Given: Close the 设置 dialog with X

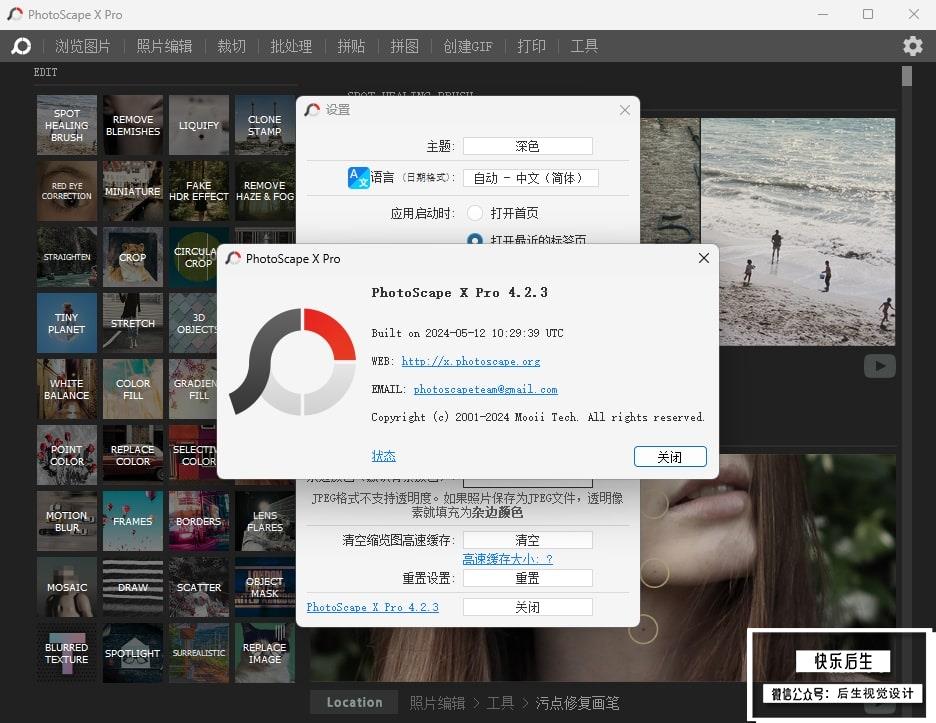Looking at the screenshot, I should pyautogui.click(x=624, y=110).
